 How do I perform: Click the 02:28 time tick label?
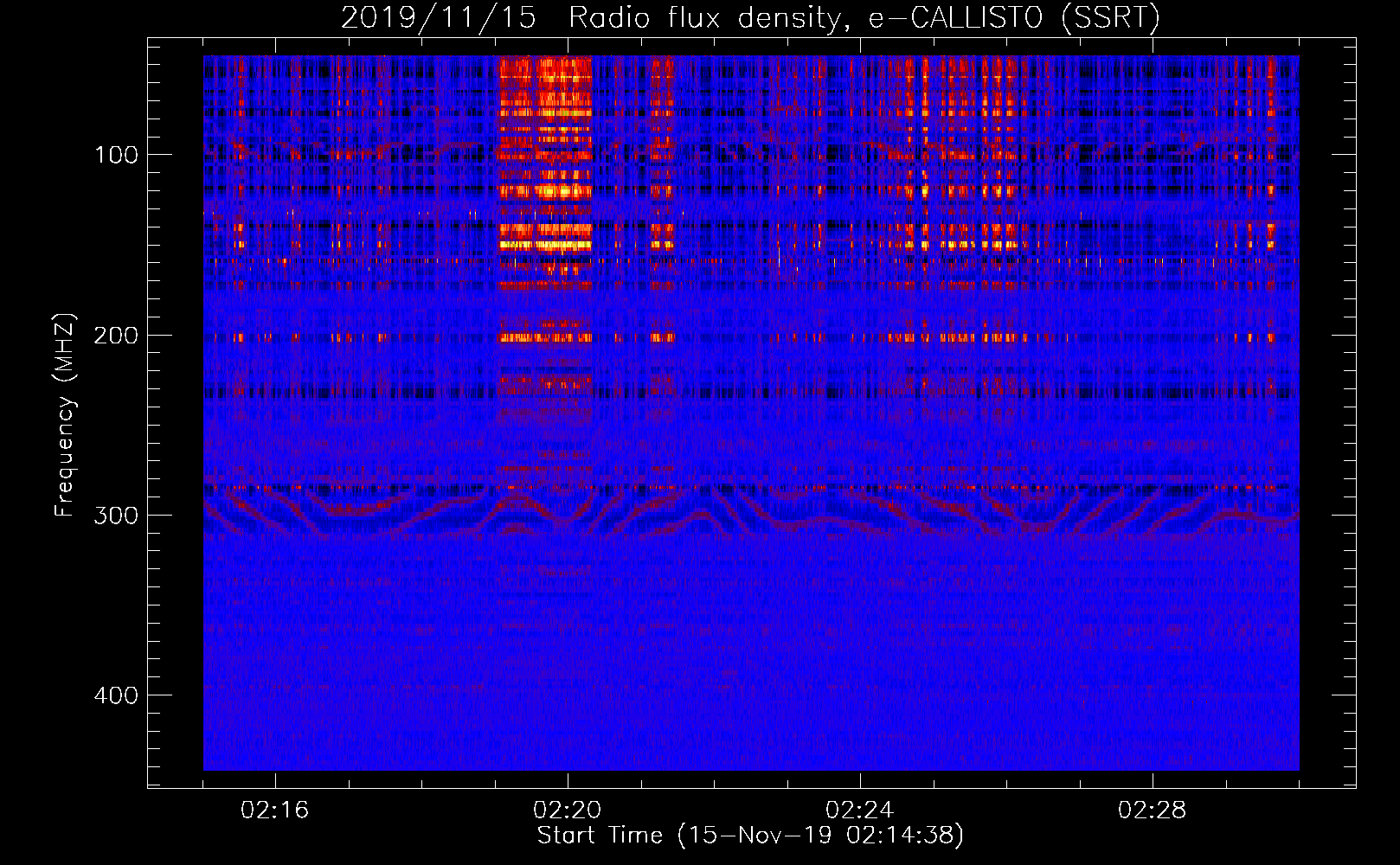tap(1153, 811)
